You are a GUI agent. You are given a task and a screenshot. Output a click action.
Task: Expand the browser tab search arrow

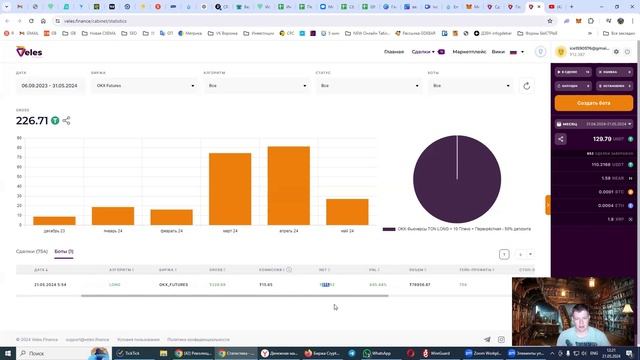pos(7,7)
